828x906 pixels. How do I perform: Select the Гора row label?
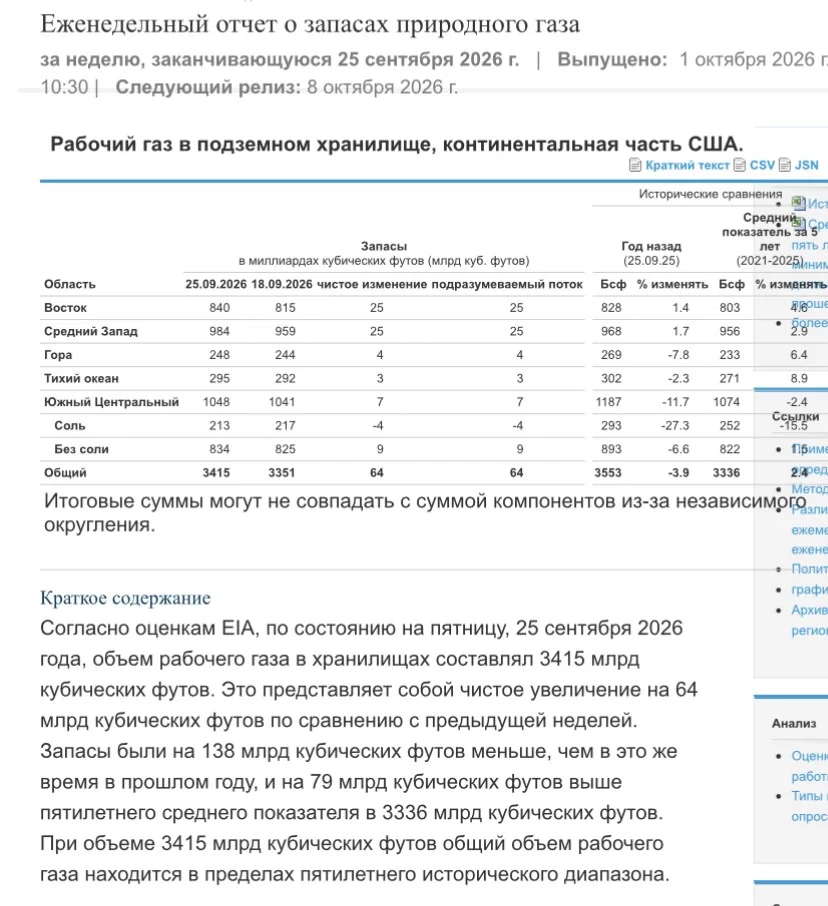point(58,355)
